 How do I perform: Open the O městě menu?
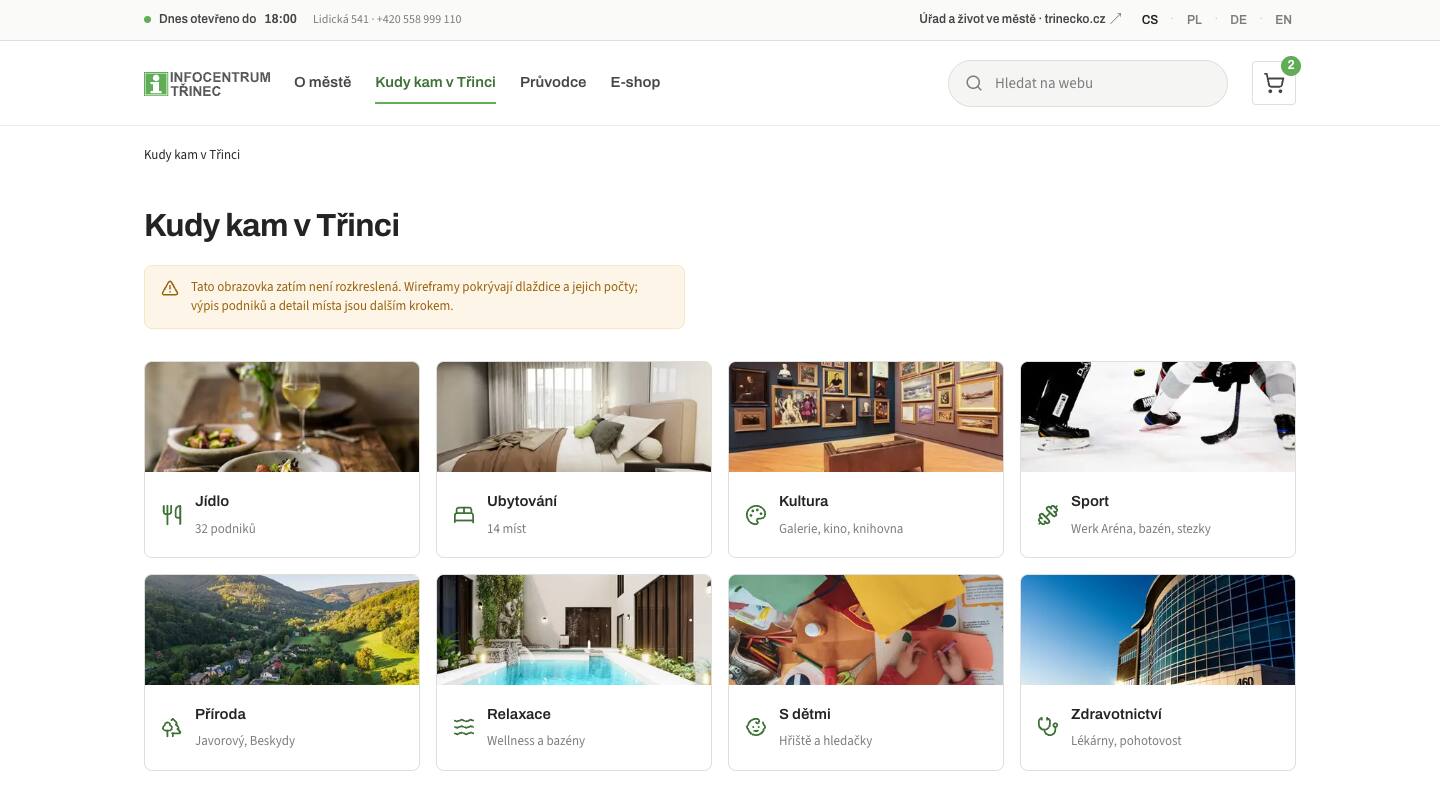323,82
